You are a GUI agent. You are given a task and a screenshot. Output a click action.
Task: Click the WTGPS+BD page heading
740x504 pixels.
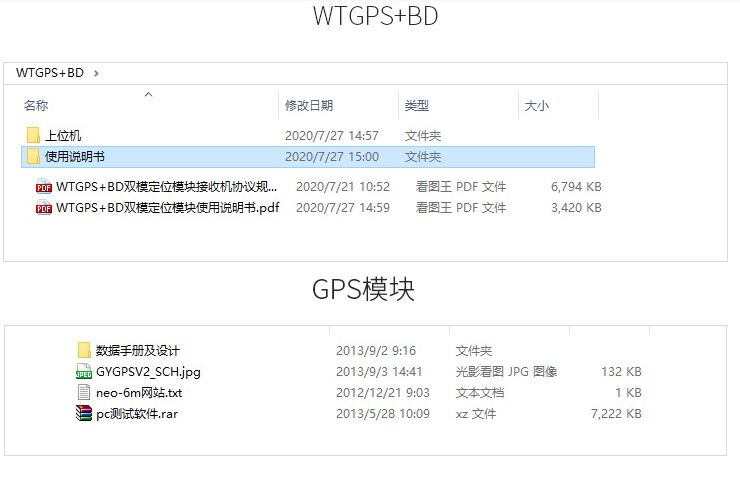pyautogui.click(x=376, y=16)
